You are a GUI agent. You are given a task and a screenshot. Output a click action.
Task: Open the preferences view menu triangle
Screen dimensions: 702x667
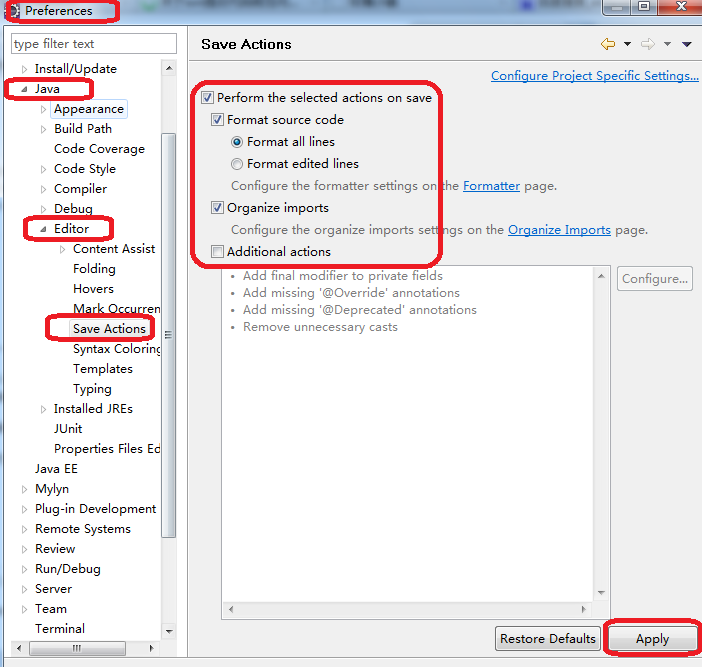(x=687, y=44)
